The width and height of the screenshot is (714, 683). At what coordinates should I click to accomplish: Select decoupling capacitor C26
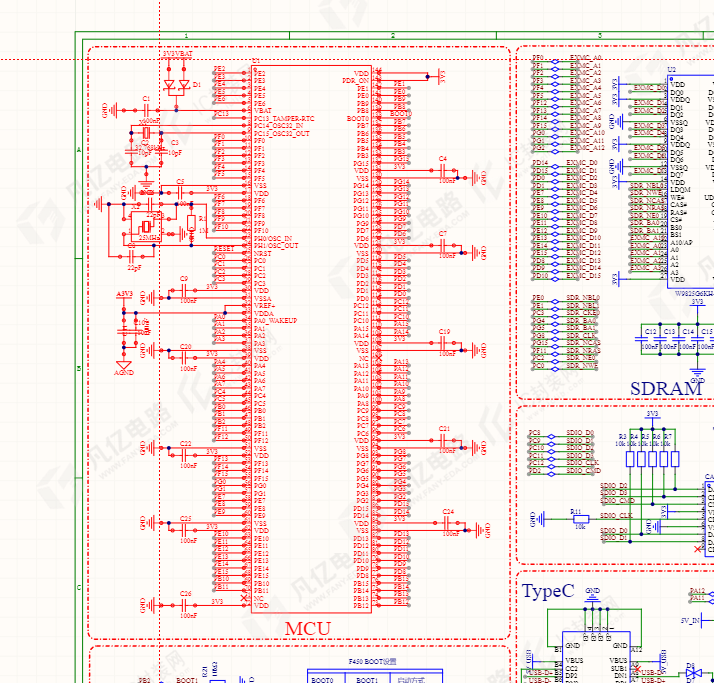point(184,605)
